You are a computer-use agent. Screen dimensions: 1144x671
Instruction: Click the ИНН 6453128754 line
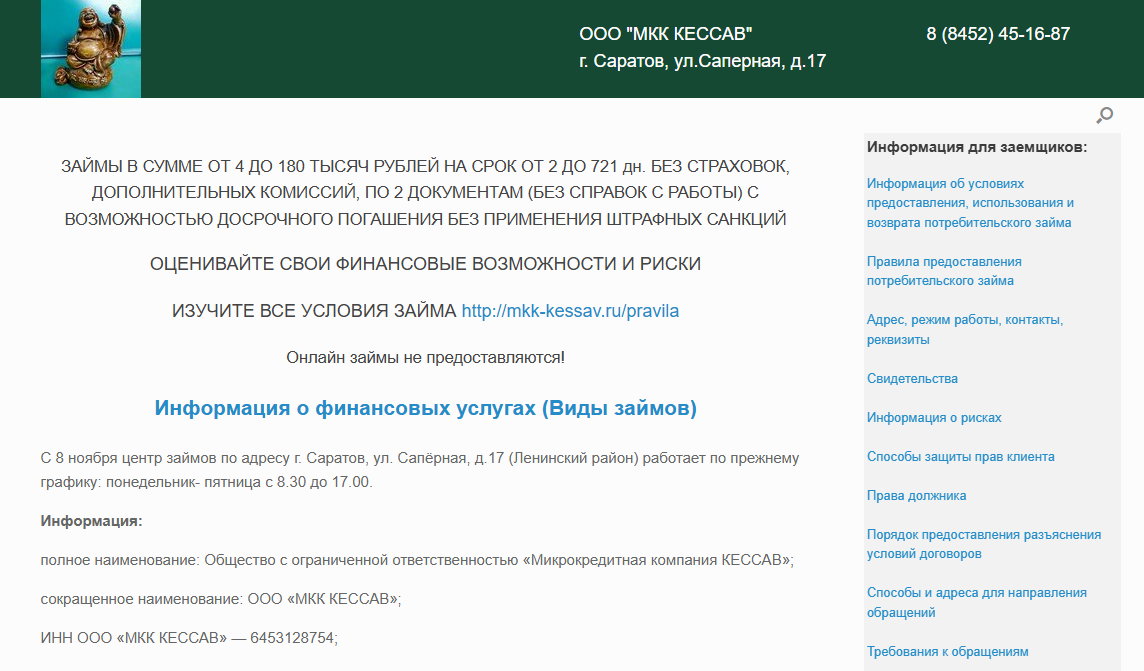coord(189,638)
